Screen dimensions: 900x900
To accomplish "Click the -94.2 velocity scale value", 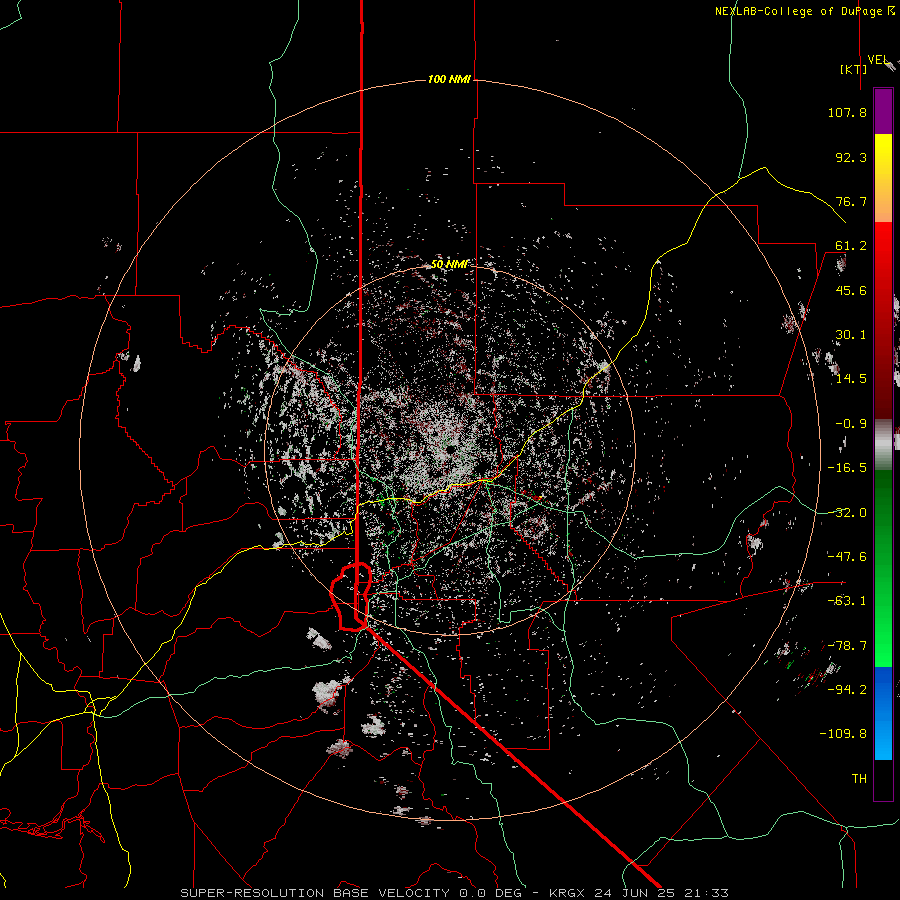I will [847, 690].
